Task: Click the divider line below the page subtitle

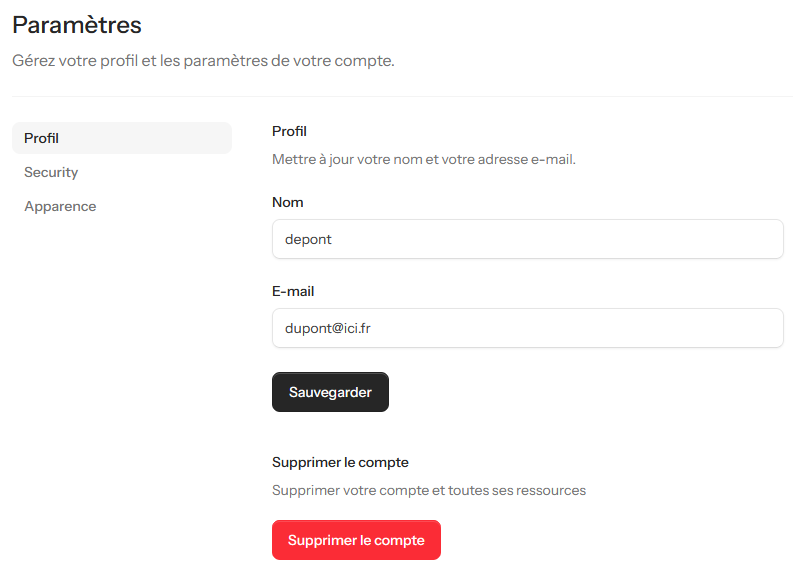Action: pyautogui.click(x=400, y=97)
